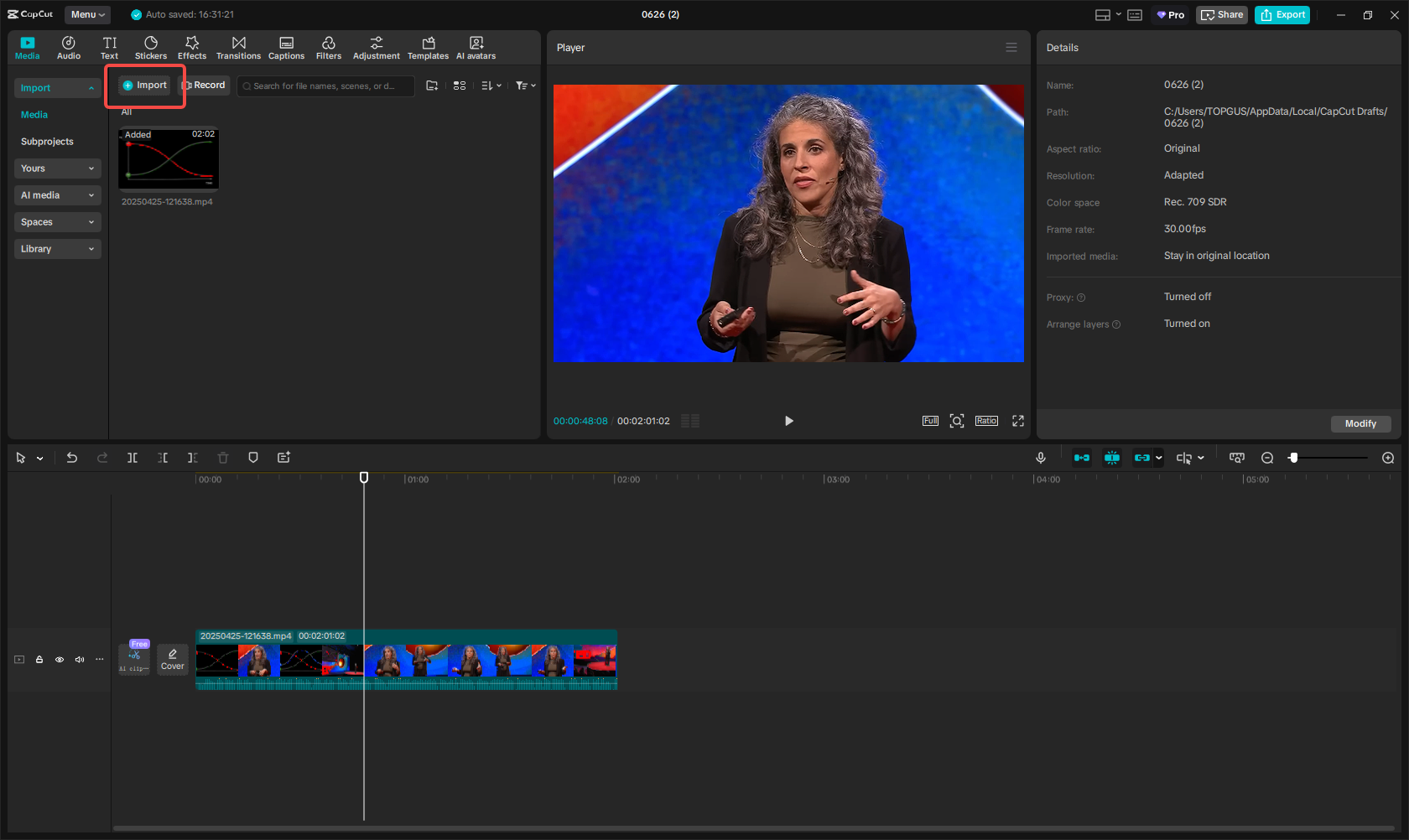The width and height of the screenshot is (1409, 840).
Task: Open the Effects panel
Action: point(191,47)
